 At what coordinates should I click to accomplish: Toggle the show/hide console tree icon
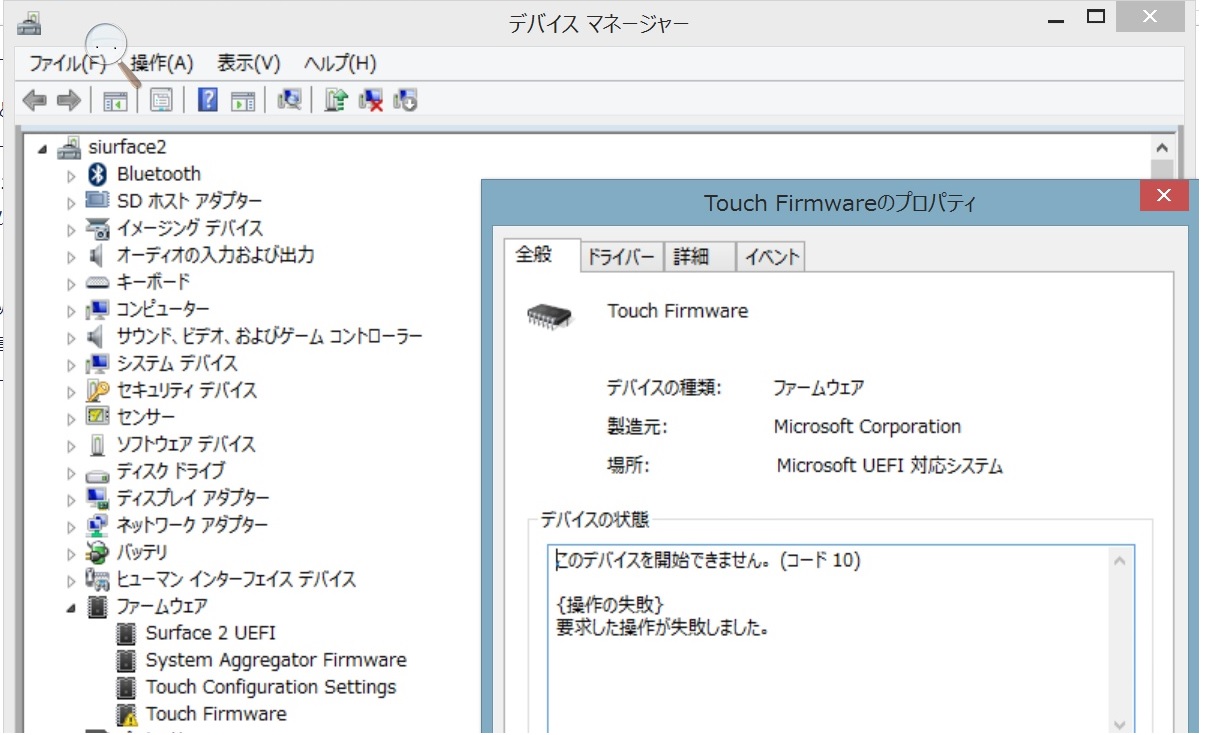115,100
